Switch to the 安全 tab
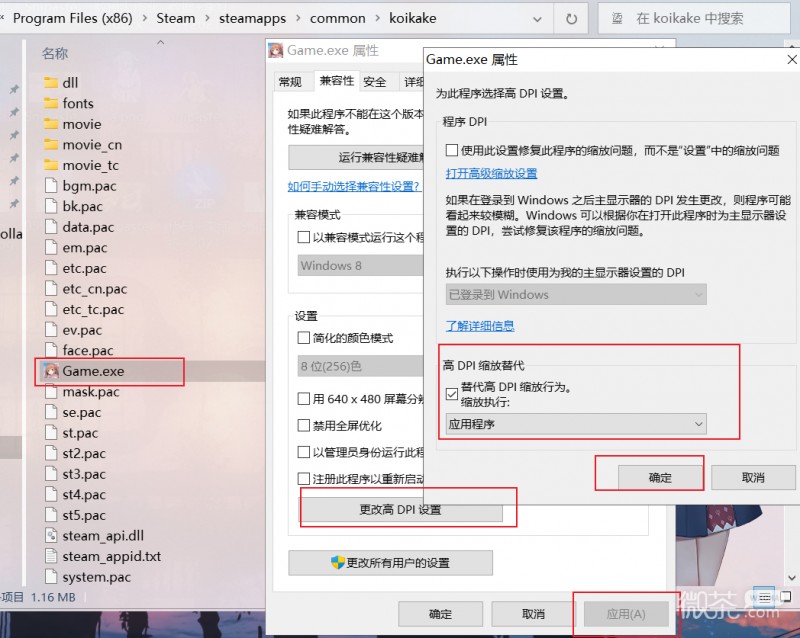Image resolution: width=800 pixels, height=638 pixels. point(375,82)
